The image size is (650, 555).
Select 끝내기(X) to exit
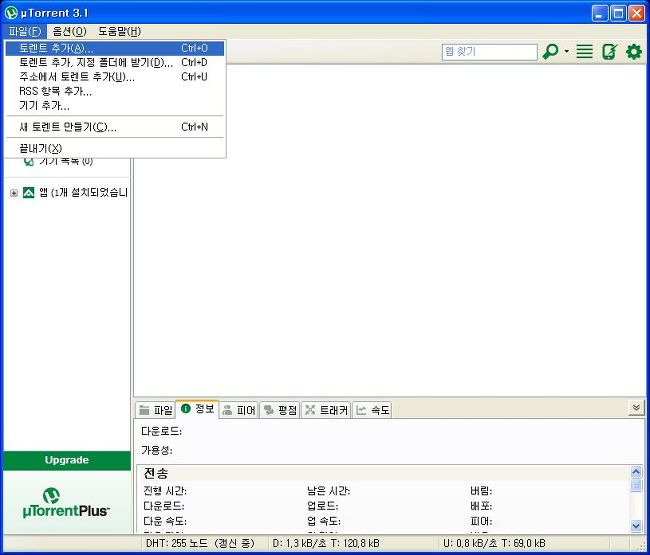115,148
